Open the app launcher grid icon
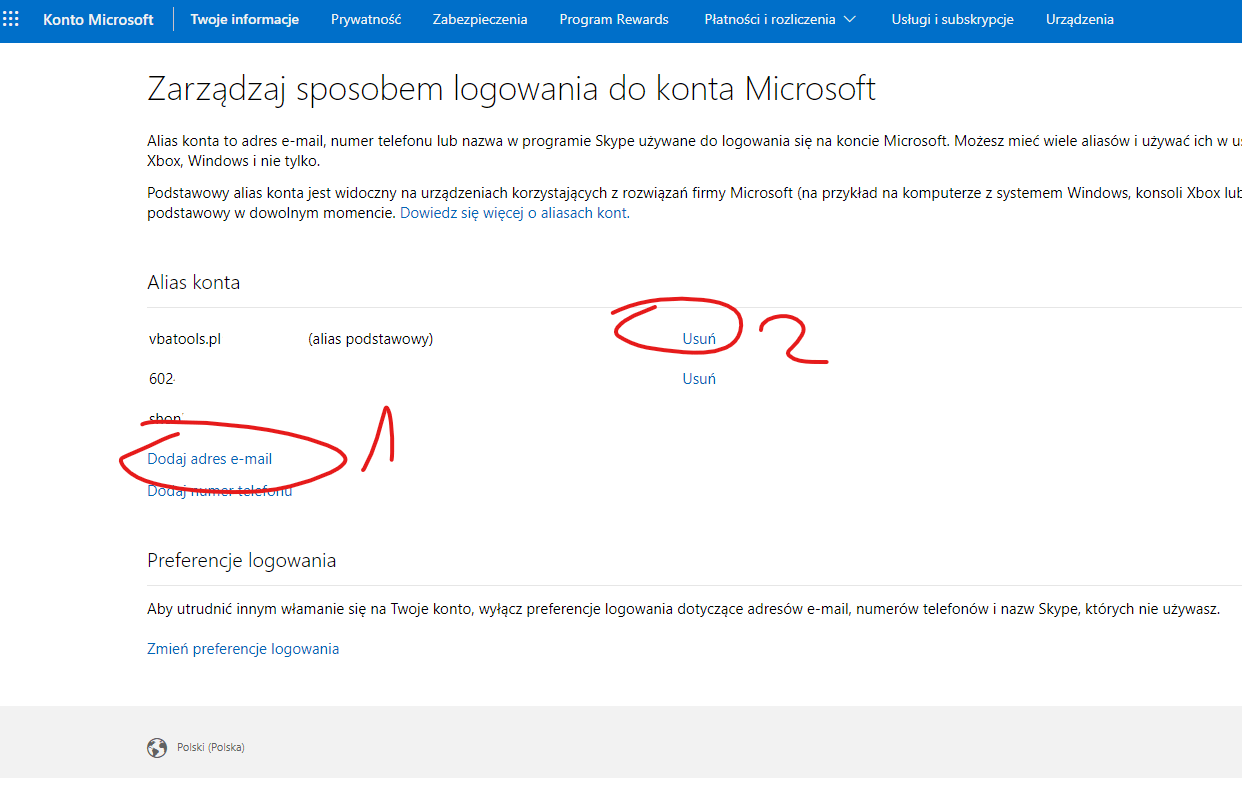The height and width of the screenshot is (795, 1242). (x=11, y=19)
